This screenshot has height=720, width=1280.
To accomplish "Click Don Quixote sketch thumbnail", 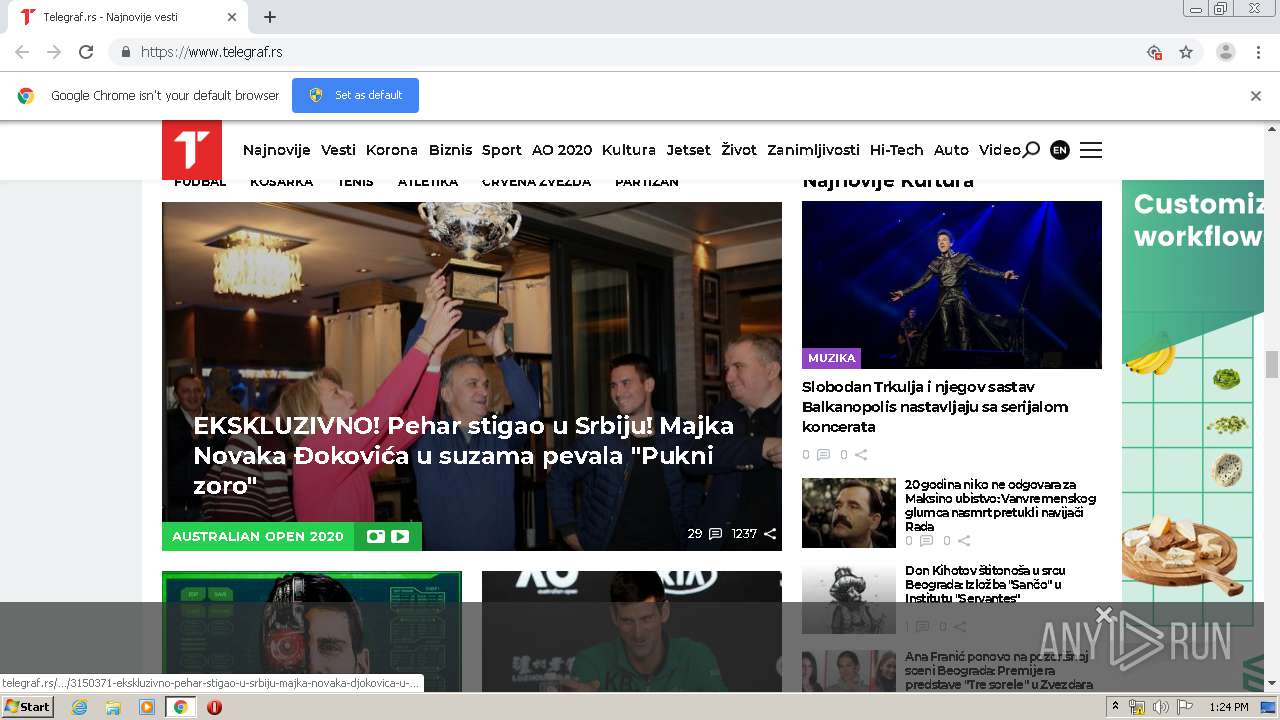I will pos(849,599).
